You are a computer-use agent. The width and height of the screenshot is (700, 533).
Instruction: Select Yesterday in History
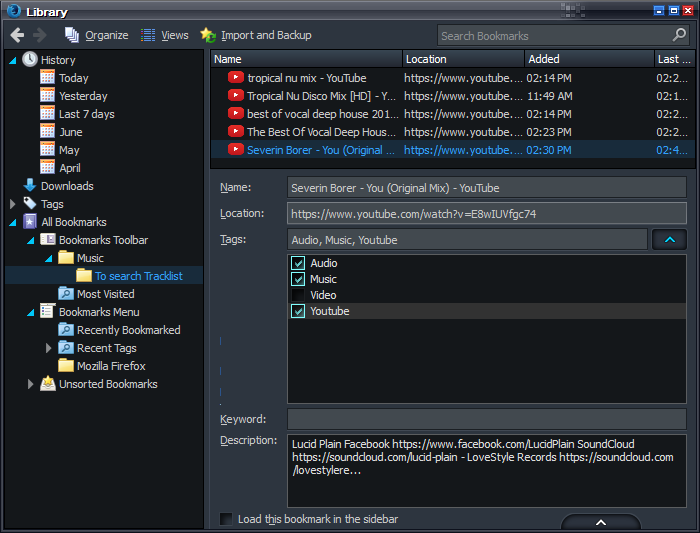83,96
